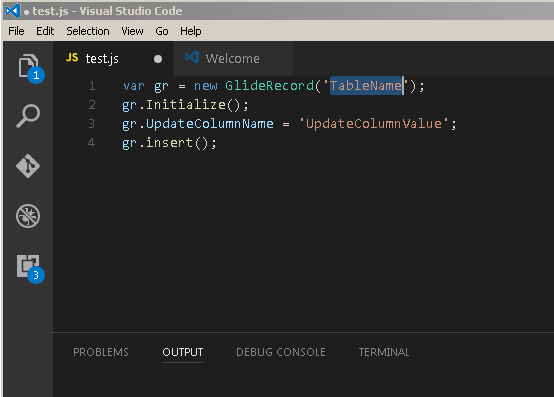The height and width of the screenshot is (397, 554).
Task: Show the PROBLEMS panel tab
Action: (101, 352)
